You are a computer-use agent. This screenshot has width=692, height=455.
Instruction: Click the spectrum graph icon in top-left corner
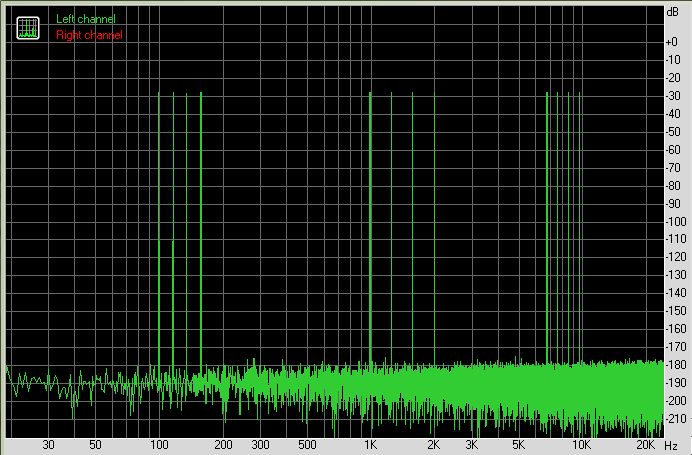pos(28,28)
